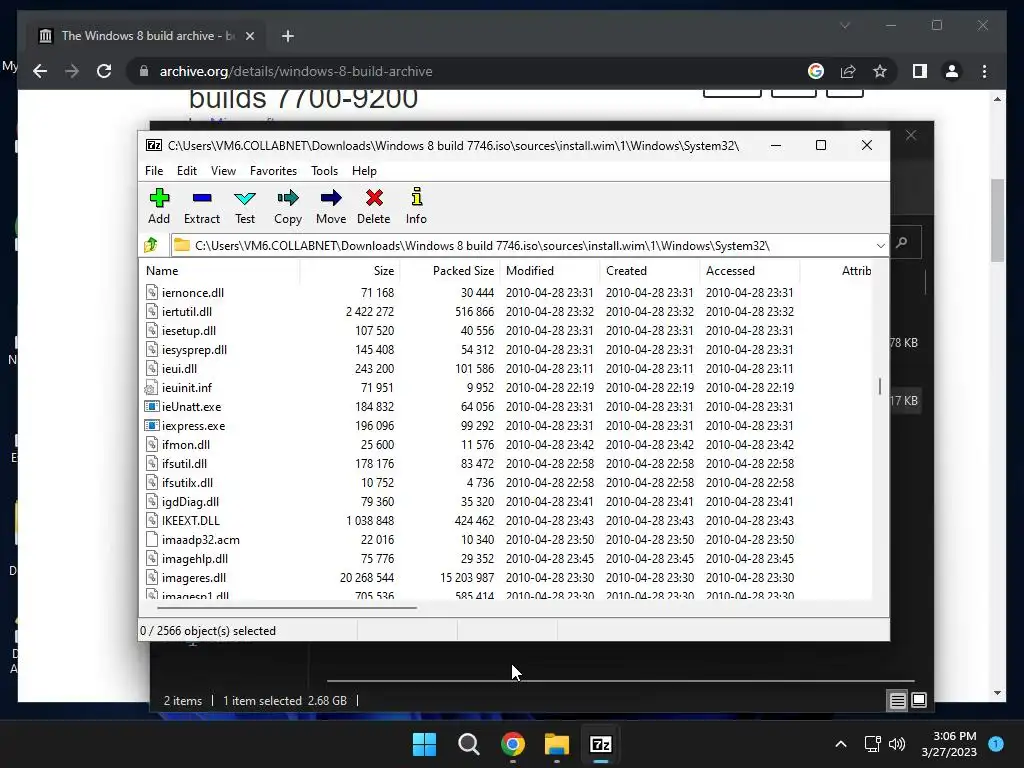Open File Explorer from taskbar
Viewport: 1024px width, 768px height.
pos(557,744)
